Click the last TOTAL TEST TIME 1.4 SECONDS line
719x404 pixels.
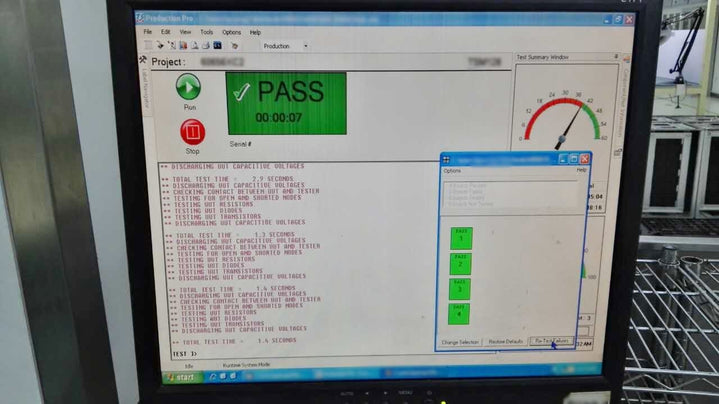[x=234, y=341]
